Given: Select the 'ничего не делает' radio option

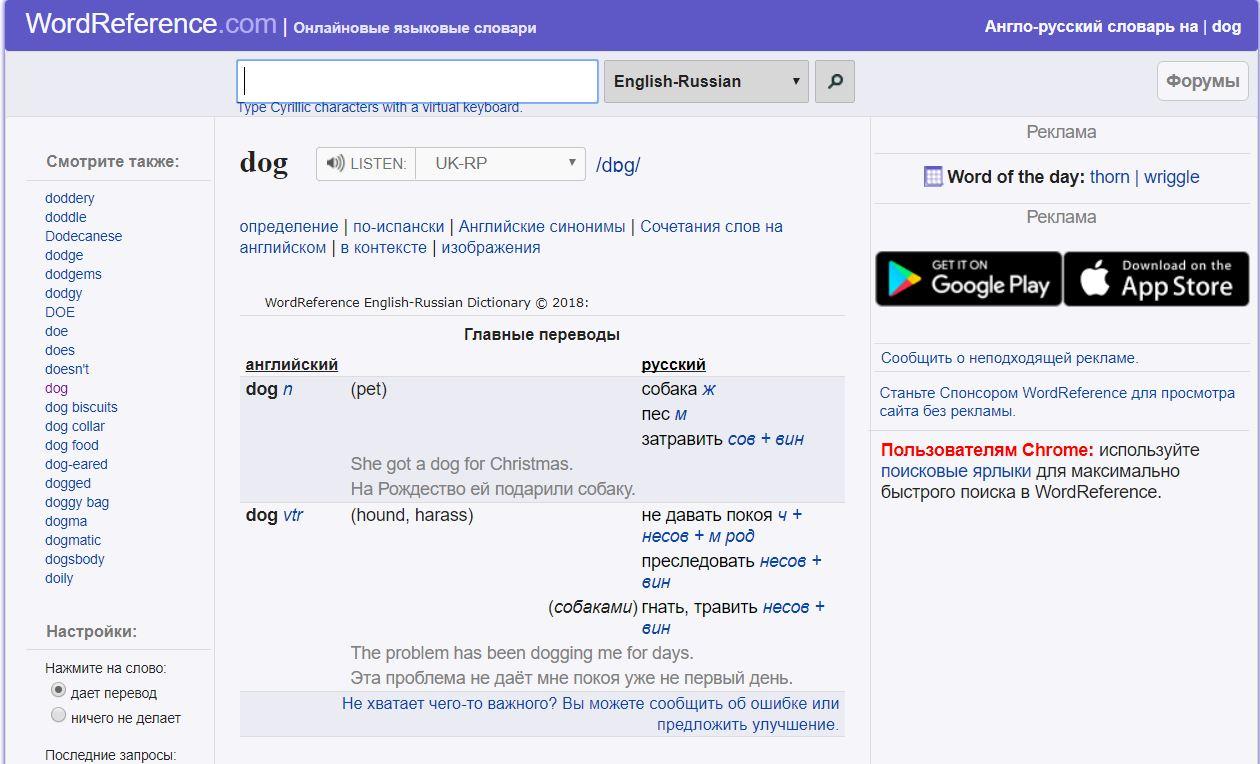Looking at the screenshot, I should [58, 716].
